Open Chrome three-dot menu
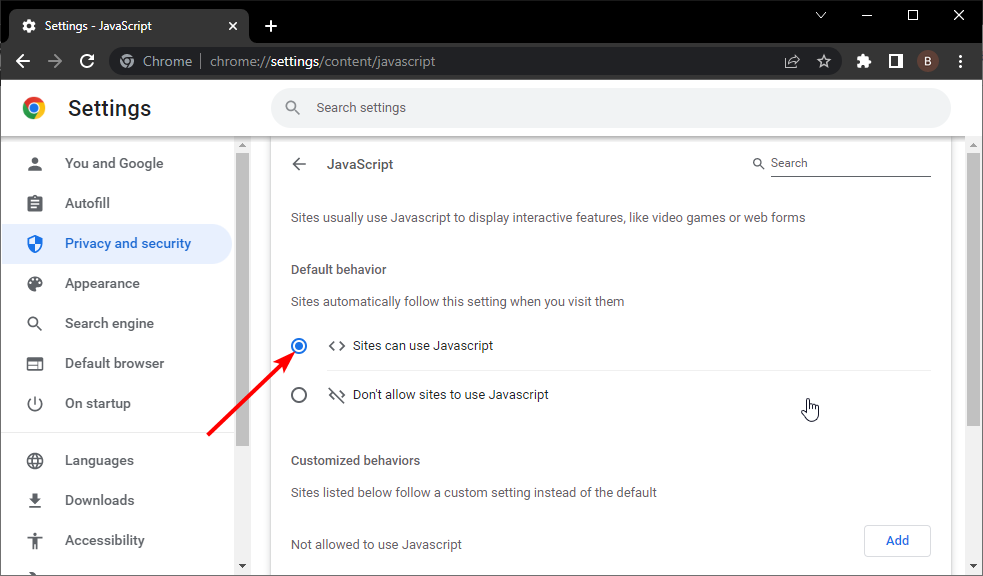The image size is (983, 576). point(960,61)
